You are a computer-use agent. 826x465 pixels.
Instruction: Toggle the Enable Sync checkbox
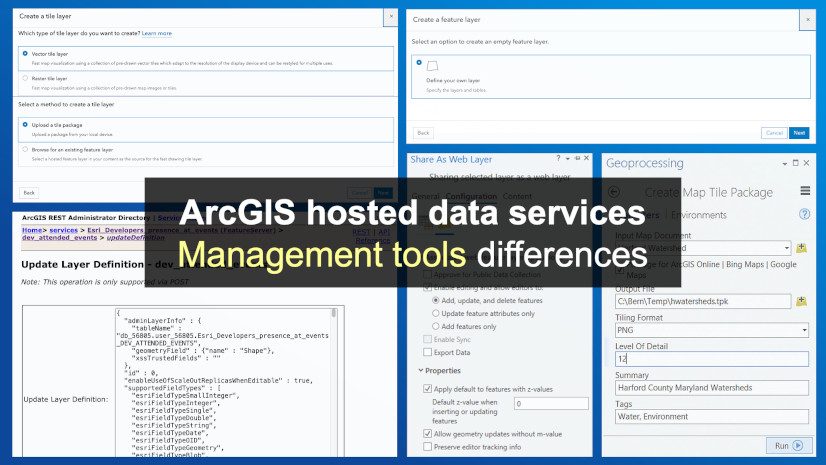tap(427, 339)
